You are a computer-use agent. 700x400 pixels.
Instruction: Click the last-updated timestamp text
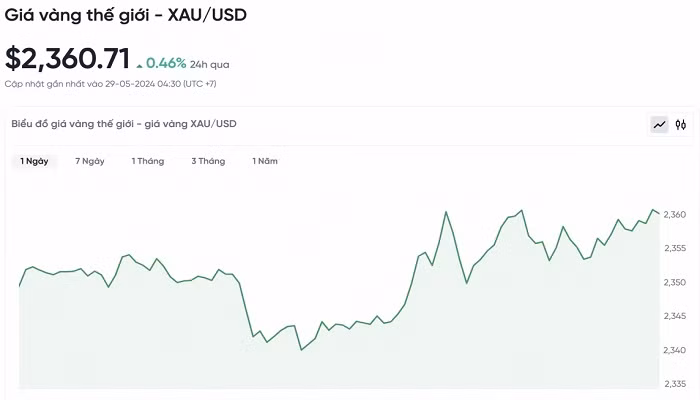[110, 84]
